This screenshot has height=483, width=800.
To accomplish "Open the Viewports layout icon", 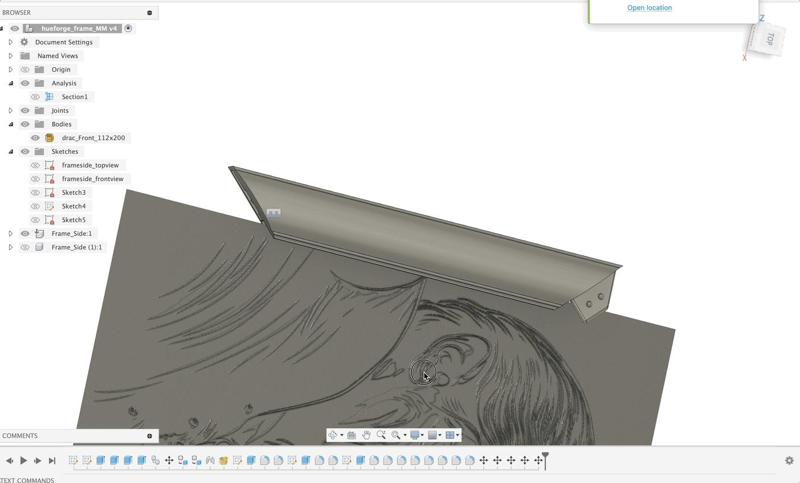I will click(x=449, y=435).
